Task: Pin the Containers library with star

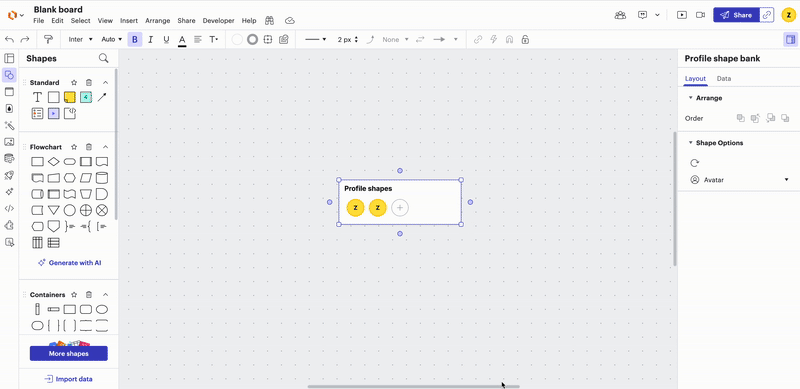Action: (74, 295)
